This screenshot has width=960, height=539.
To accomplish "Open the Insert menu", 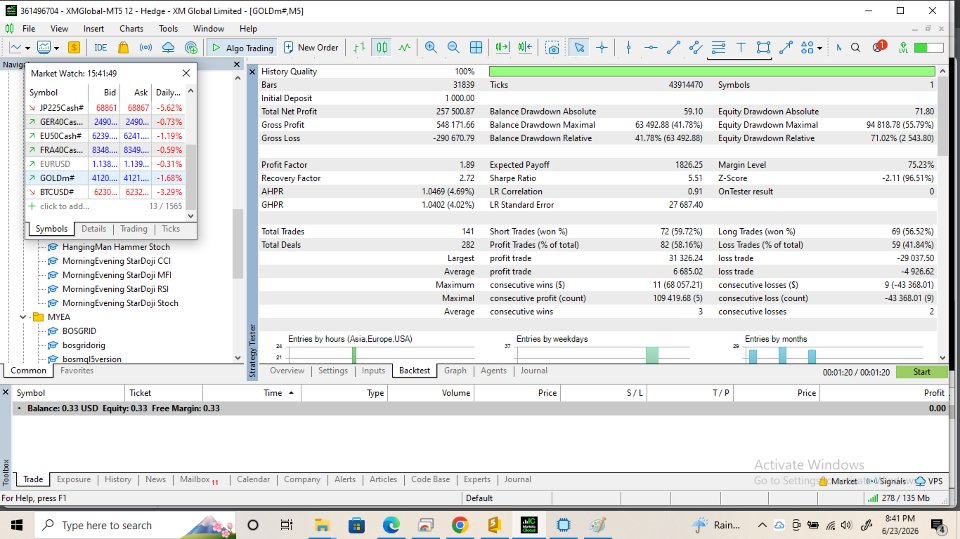I will 94,28.
